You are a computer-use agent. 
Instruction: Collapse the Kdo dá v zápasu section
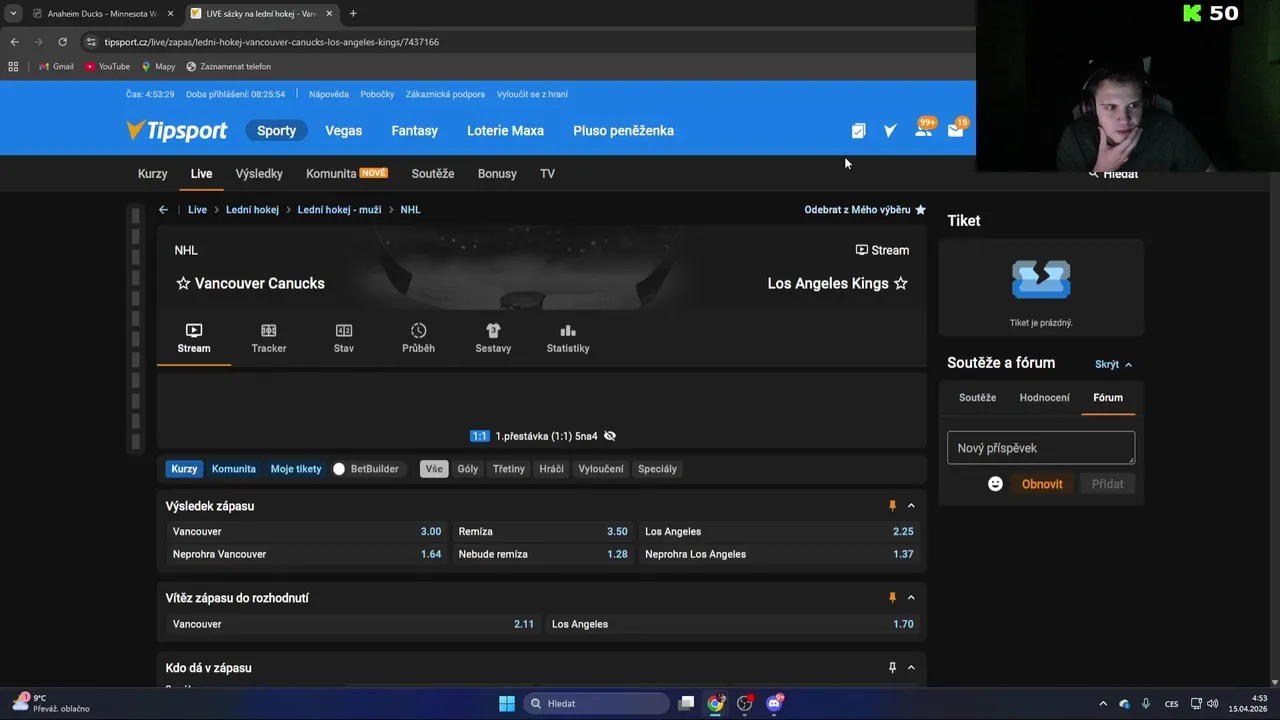pos(911,668)
